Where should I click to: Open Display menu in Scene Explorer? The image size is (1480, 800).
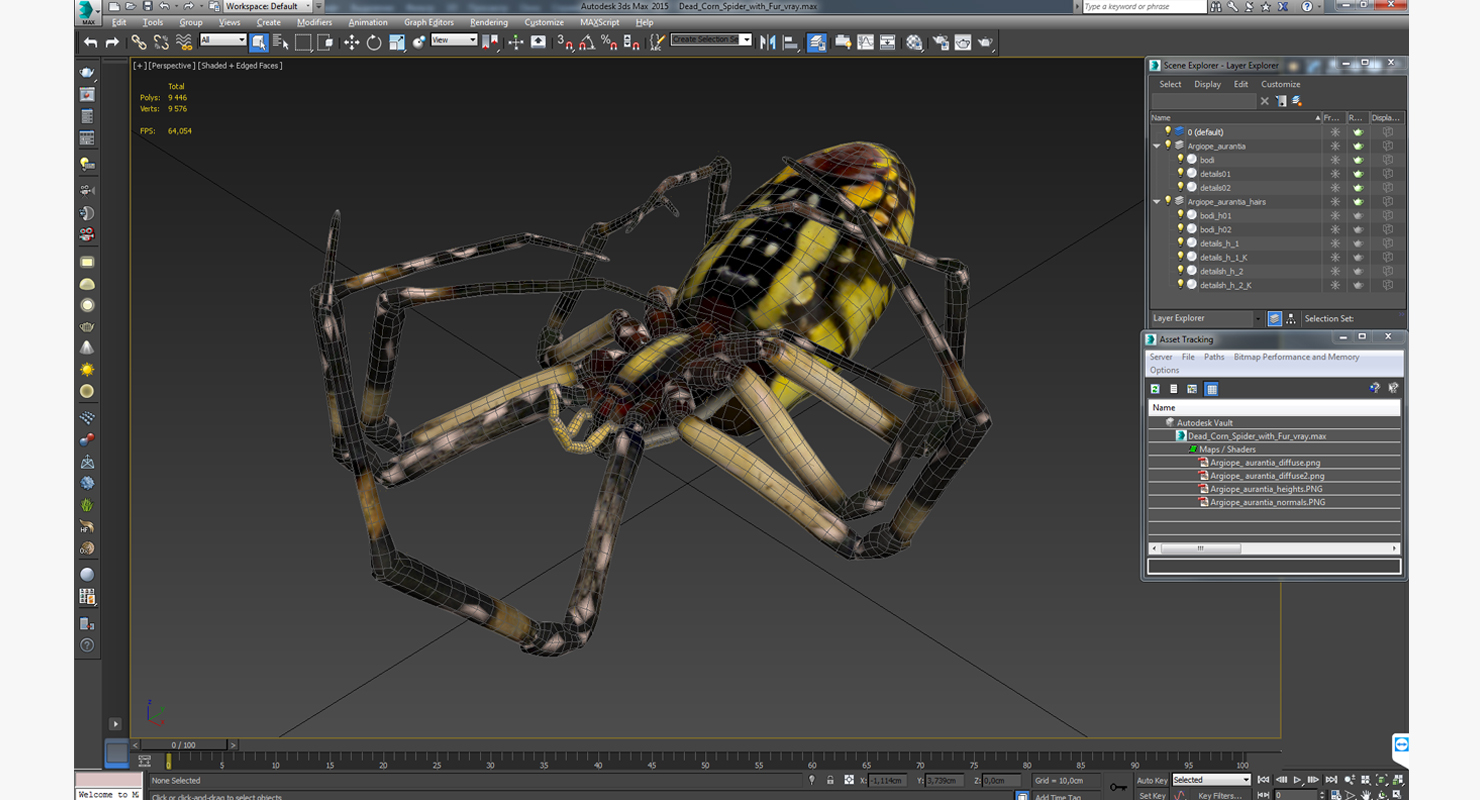[1208, 84]
